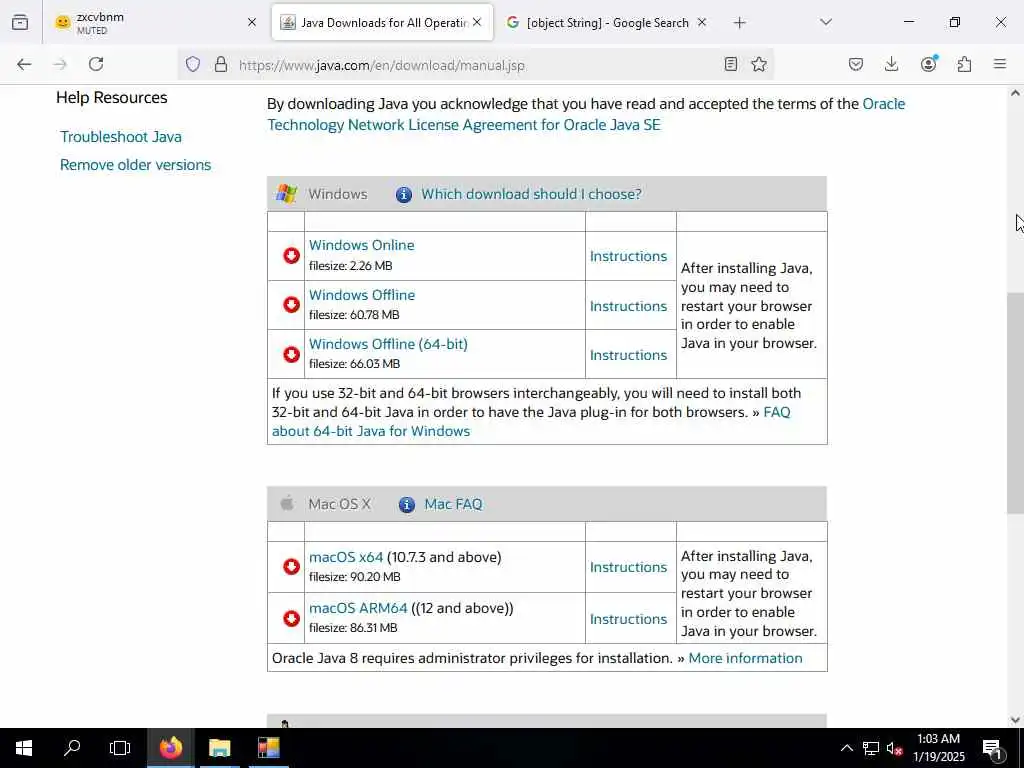Screen dimensions: 1024x768
Task: Click red download icon for Windows Online
Action: coord(291,255)
